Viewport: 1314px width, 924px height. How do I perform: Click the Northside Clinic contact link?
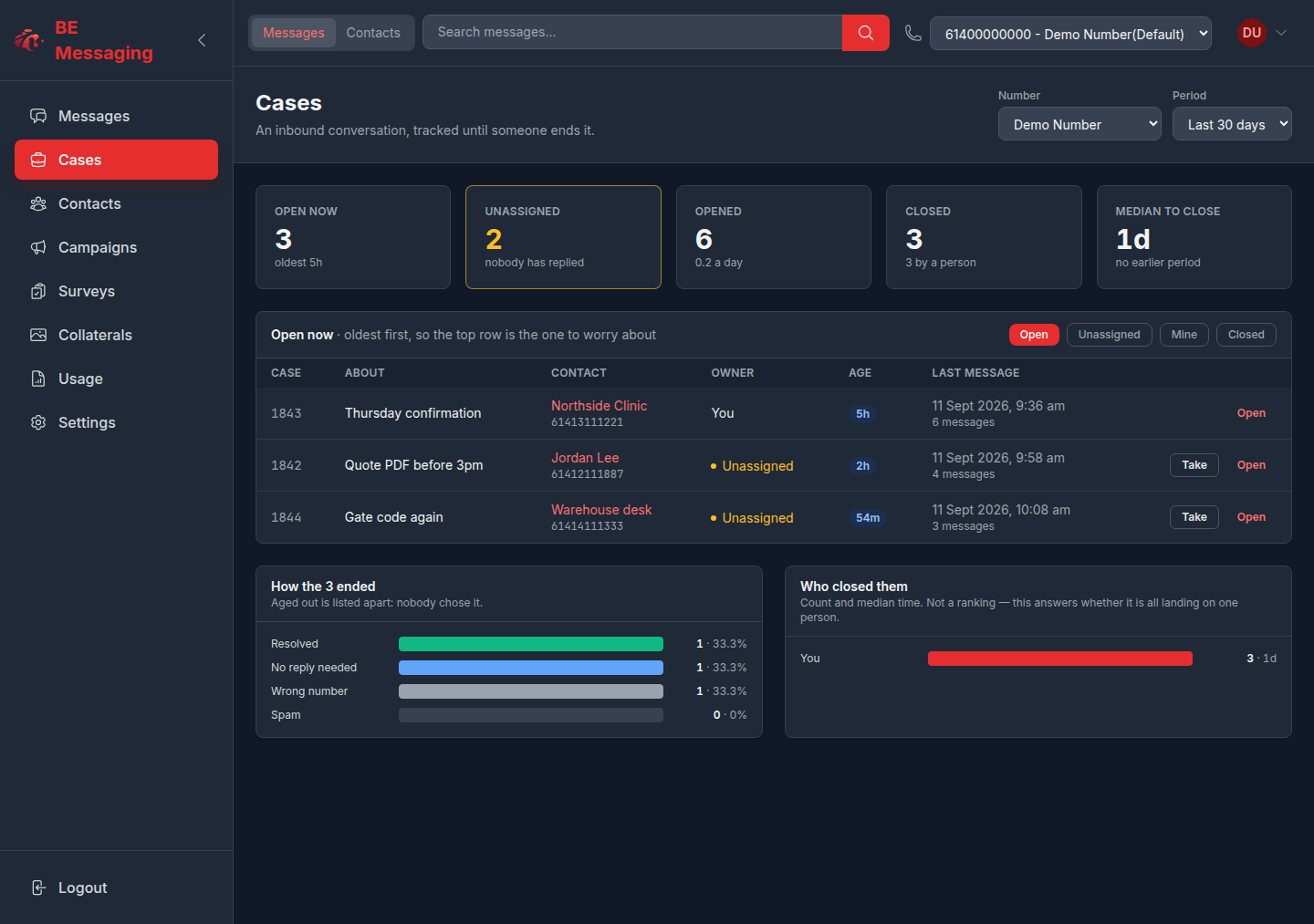coord(599,406)
